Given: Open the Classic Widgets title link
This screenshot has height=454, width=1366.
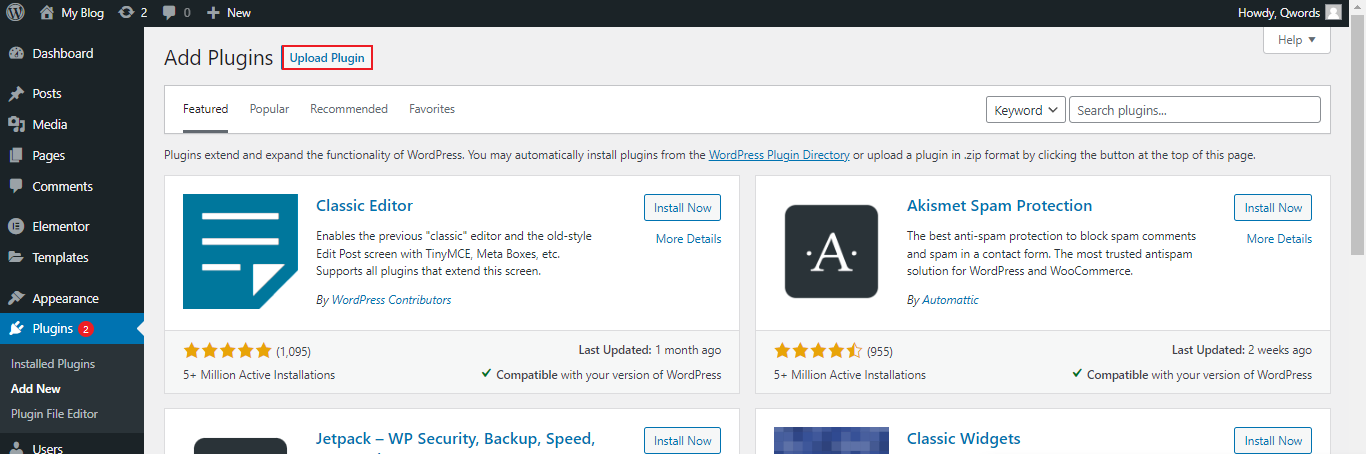Looking at the screenshot, I should click(x=963, y=439).
